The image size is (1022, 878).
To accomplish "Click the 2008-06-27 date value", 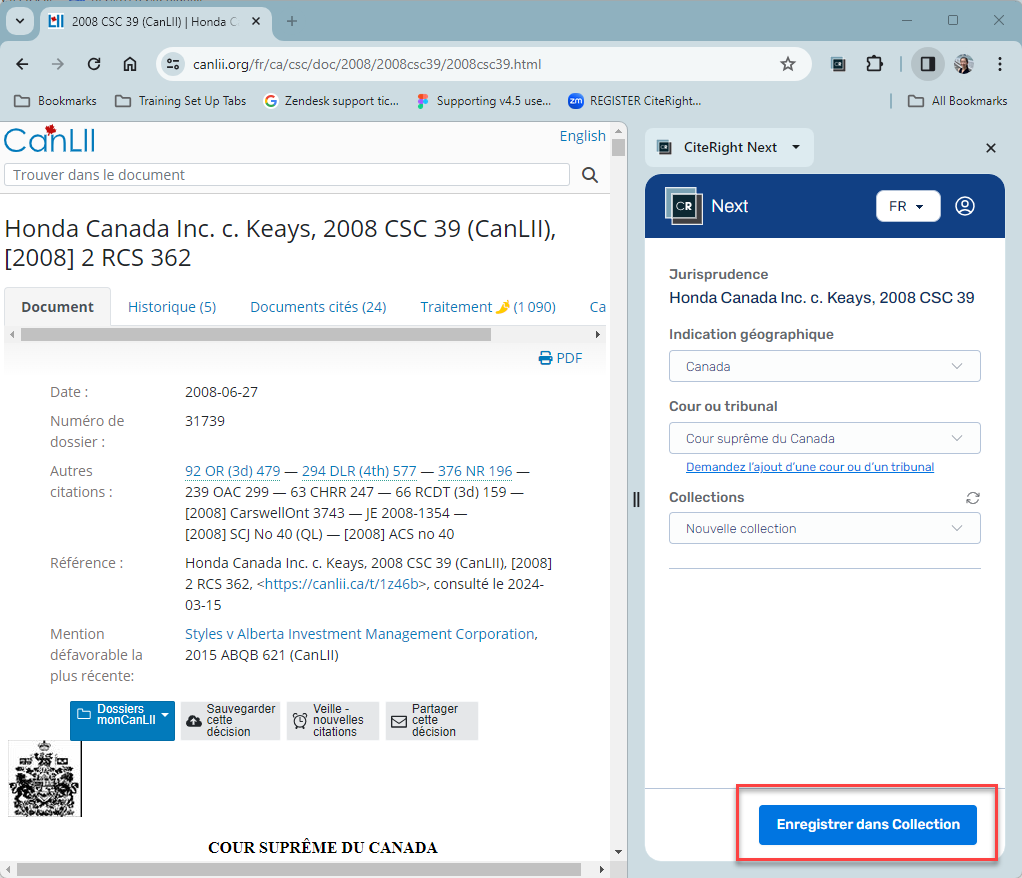I will [x=222, y=392].
